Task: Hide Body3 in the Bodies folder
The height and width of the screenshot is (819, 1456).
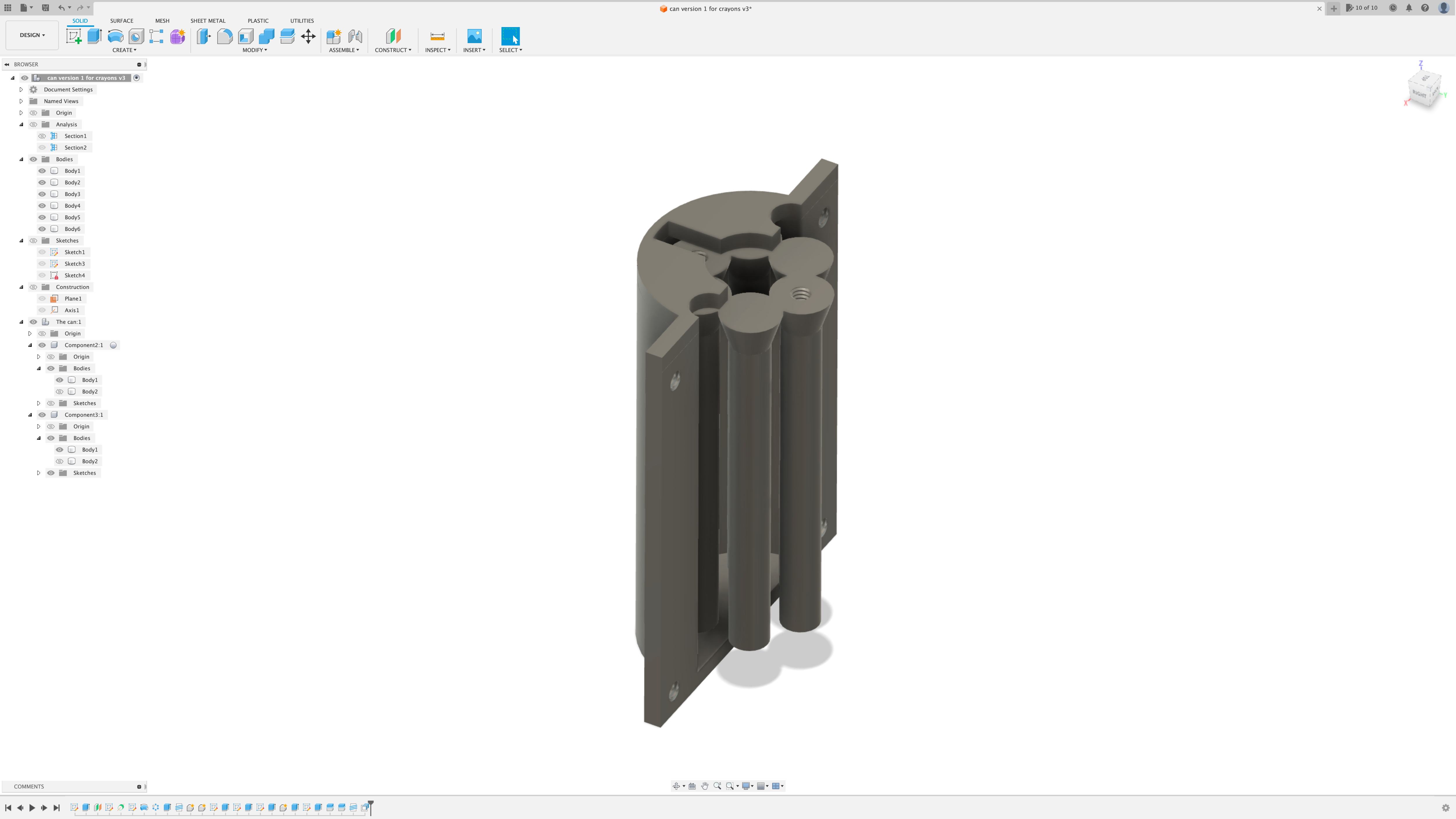Action: pos(42,193)
